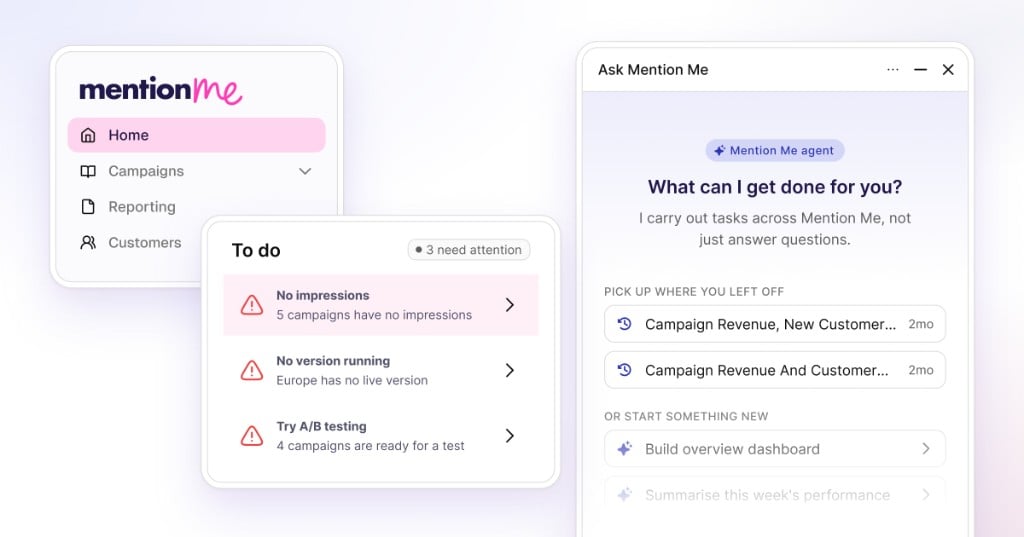The width and height of the screenshot is (1024, 537).
Task: Click history icon beside Campaign Revenue And Customer
Action: (625, 370)
